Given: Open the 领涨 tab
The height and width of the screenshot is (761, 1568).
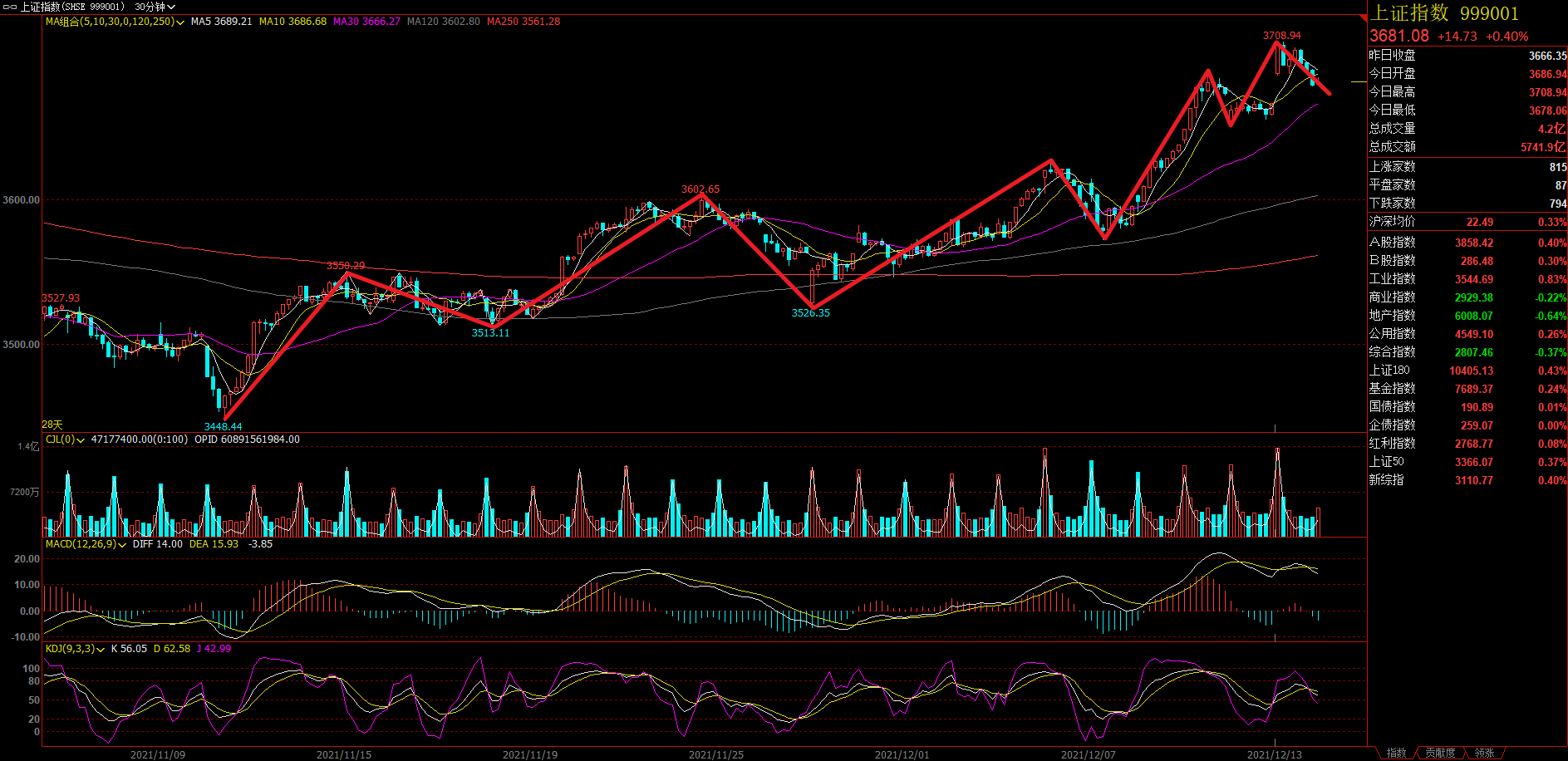Looking at the screenshot, I should pyautogui.click(x=1485, y=753).
